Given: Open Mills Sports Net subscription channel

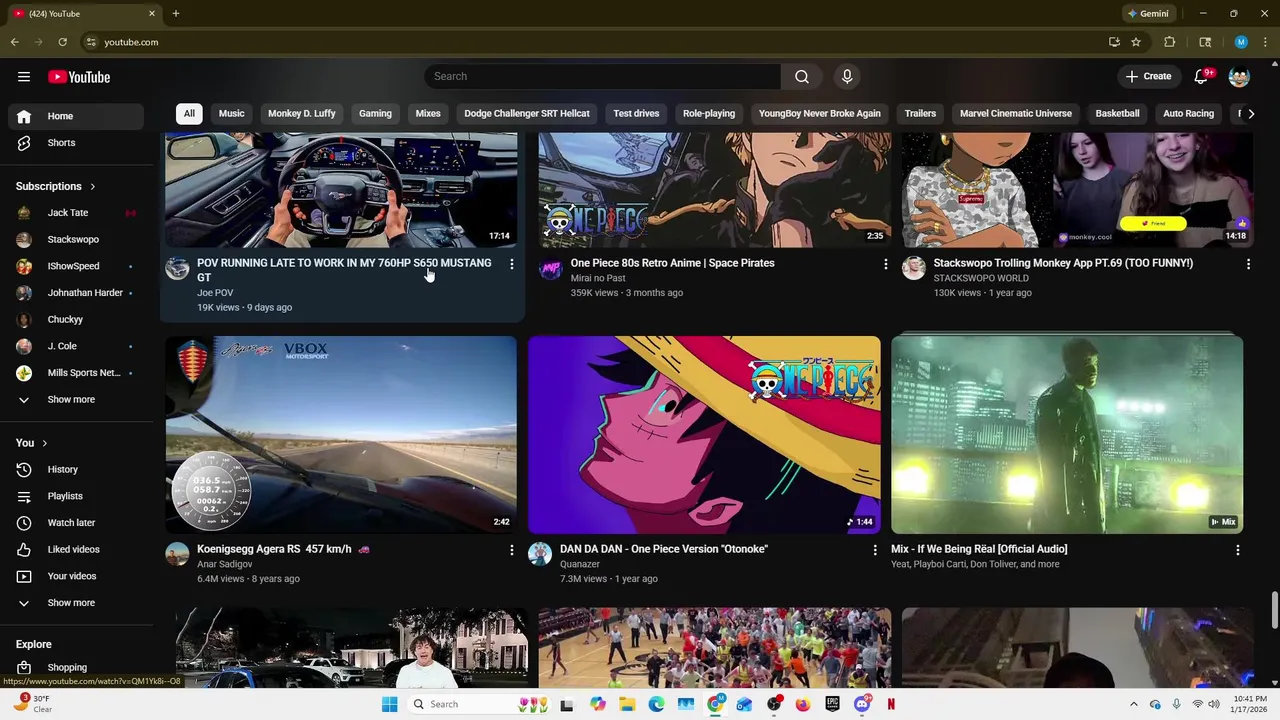Looking at the screenshot, I should [76, 373].
